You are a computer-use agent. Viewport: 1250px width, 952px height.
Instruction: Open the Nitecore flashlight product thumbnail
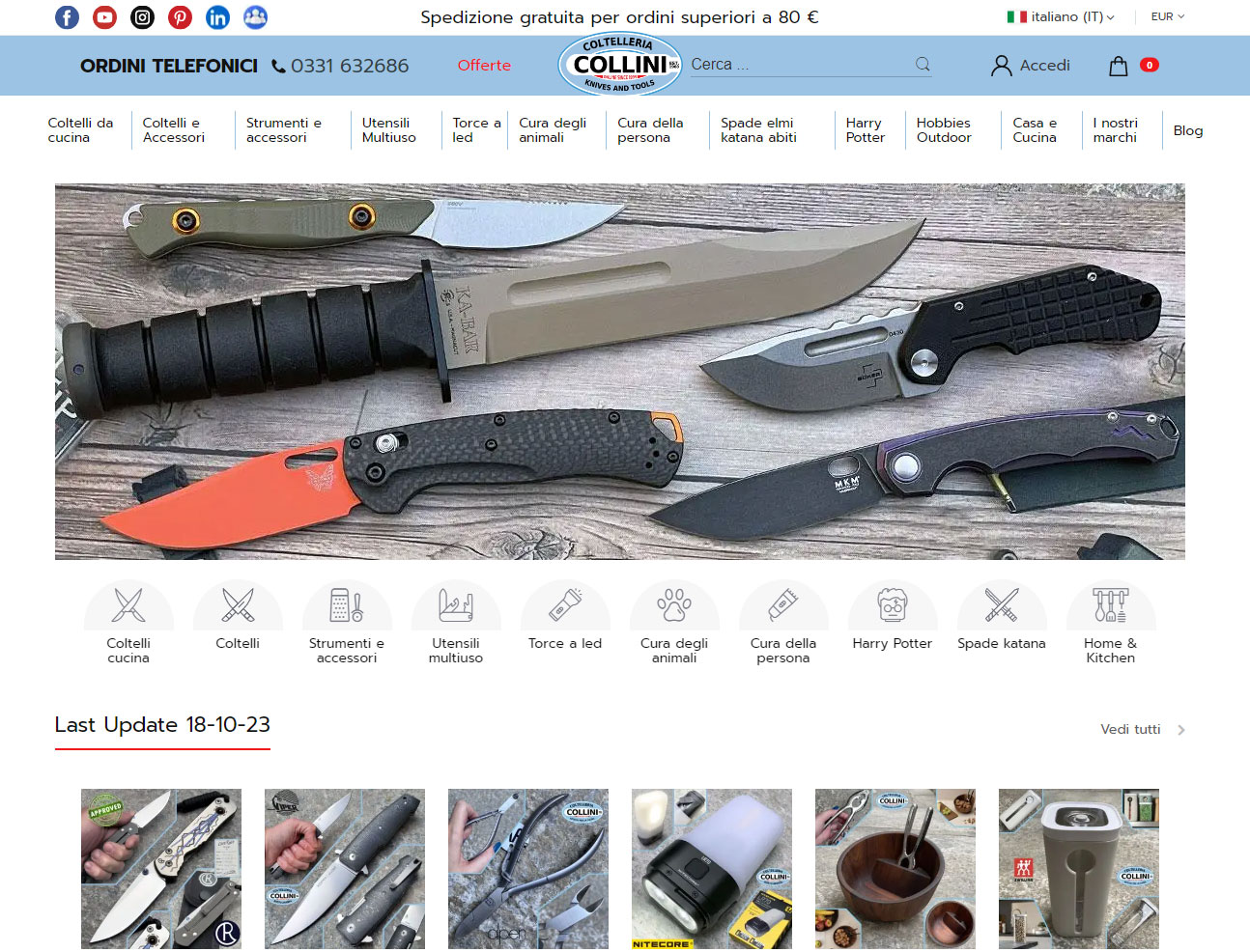coord(711,868)
